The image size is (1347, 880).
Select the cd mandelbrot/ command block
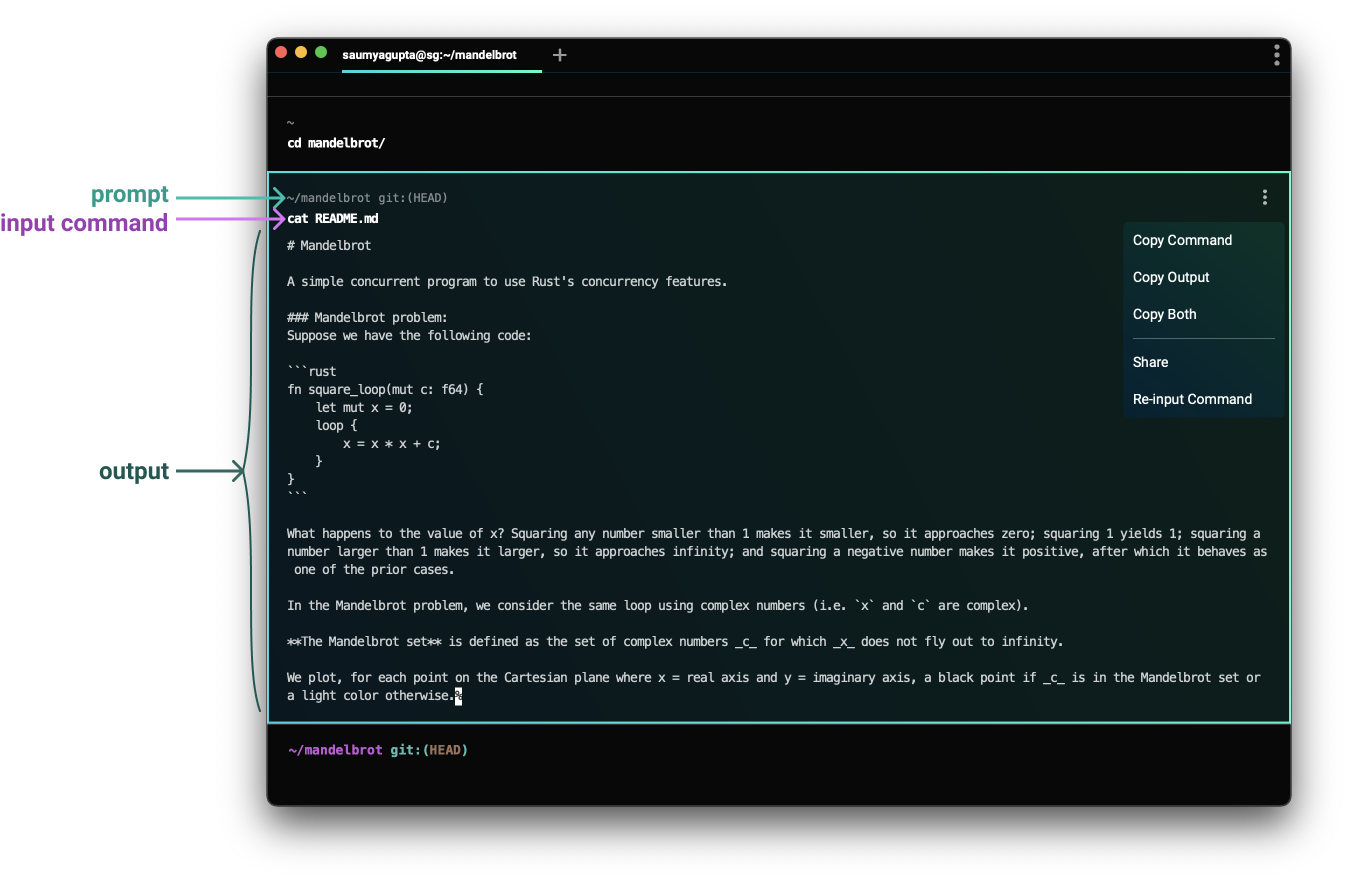(336, 143)
